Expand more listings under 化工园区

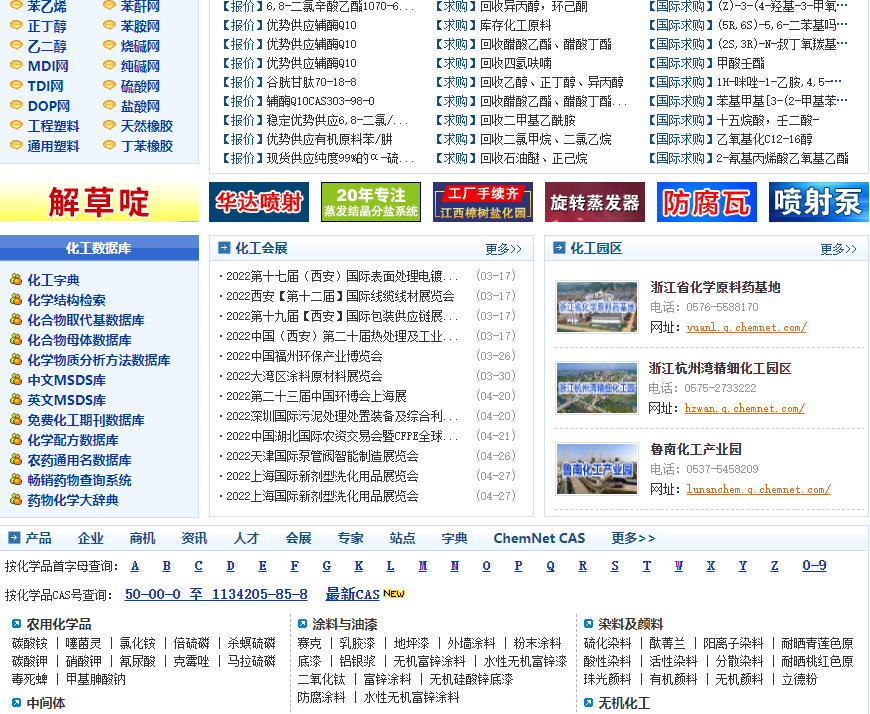838,249
